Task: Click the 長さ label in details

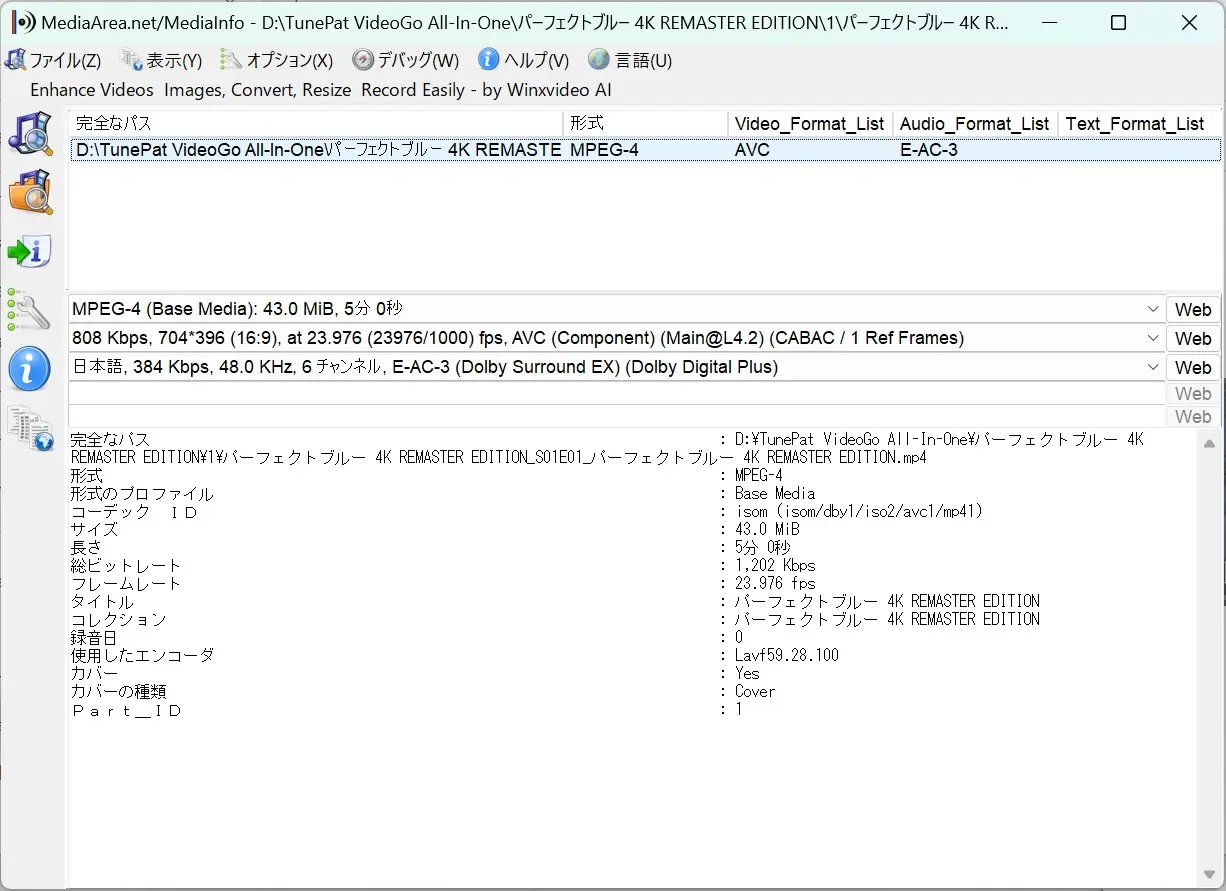Action: 86,547
